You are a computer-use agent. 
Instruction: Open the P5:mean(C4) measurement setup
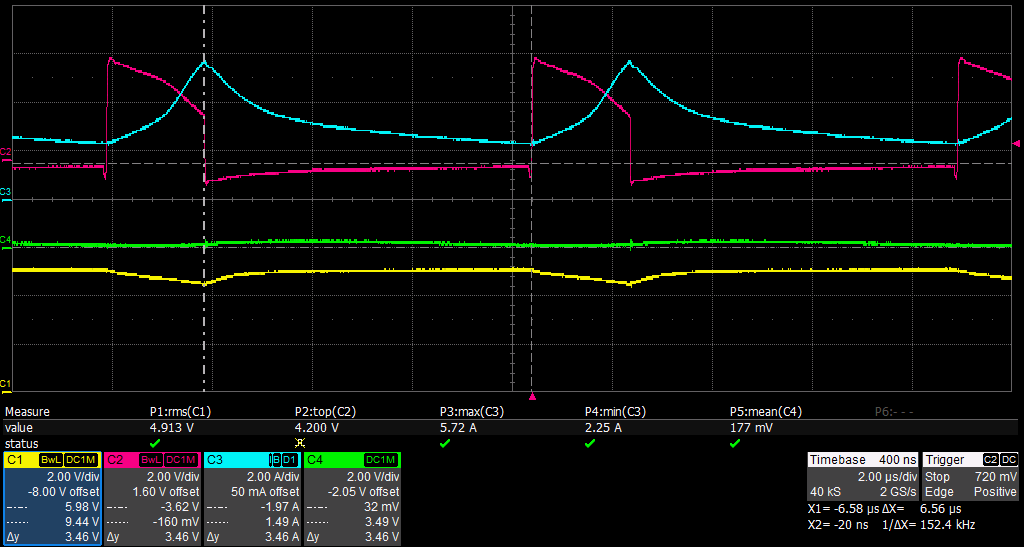click(765, 412)
